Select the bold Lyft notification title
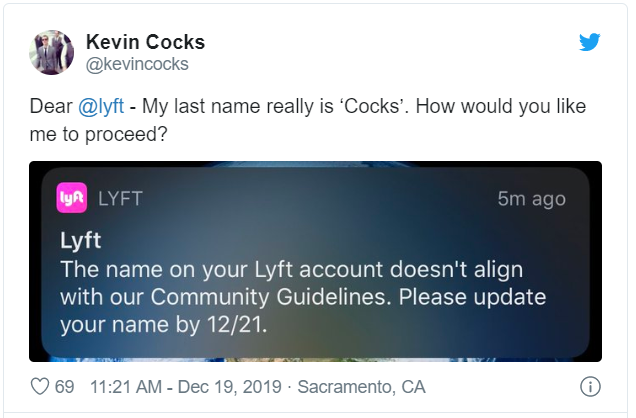The width and height of the screenshot is (636, 418). point(80,243)
